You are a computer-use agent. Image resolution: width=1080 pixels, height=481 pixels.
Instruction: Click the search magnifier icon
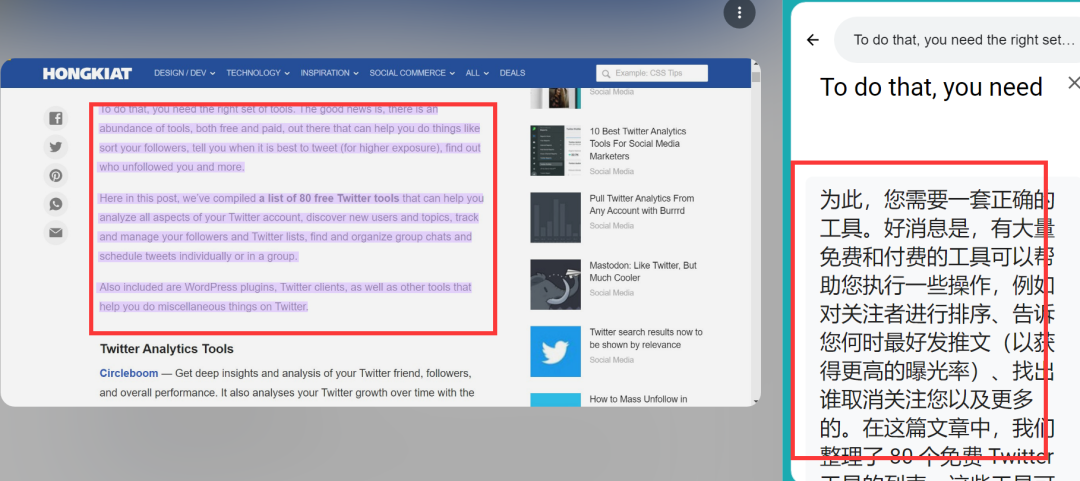[606, 74]
